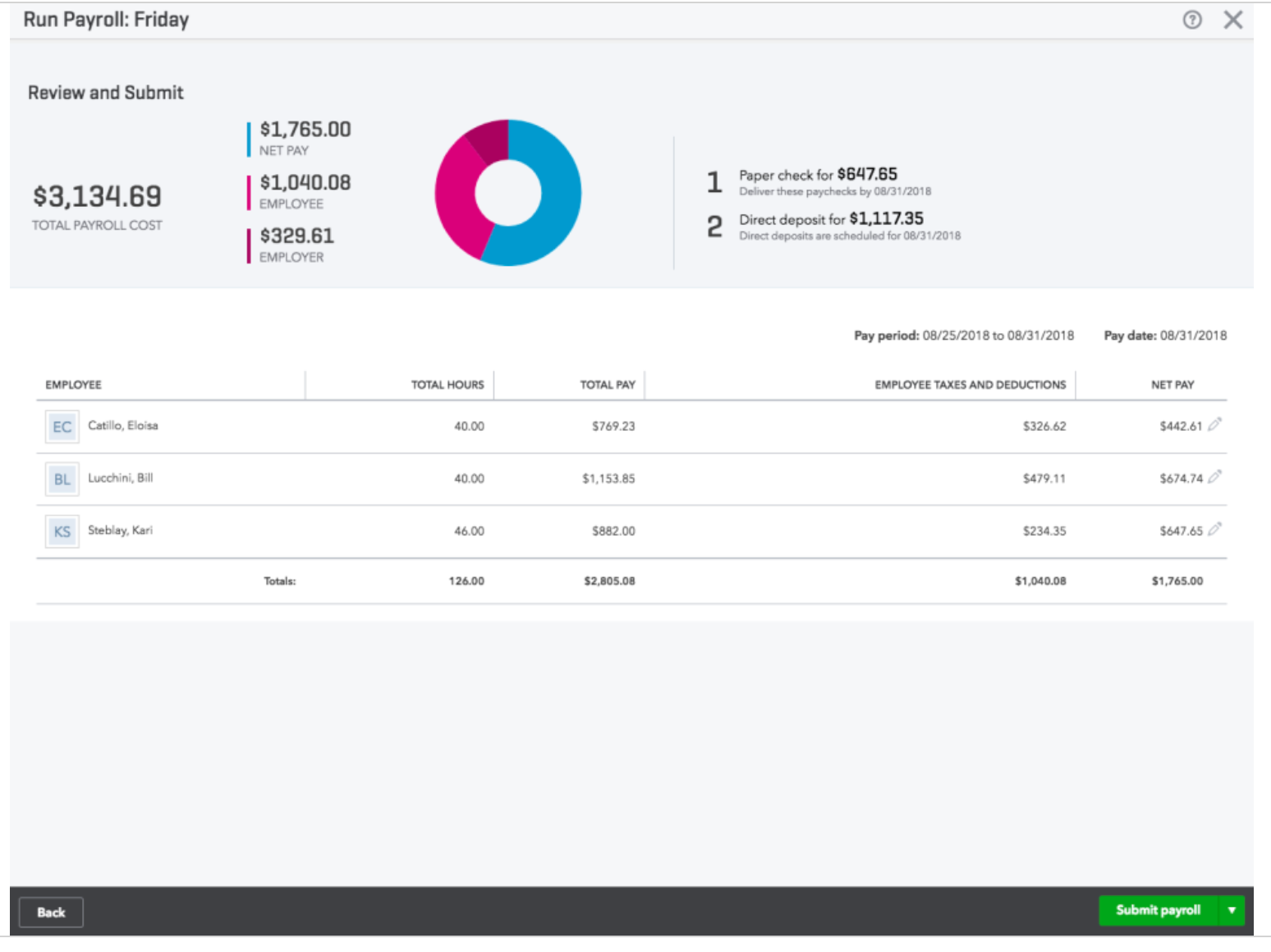Select the BL avatar for Lucchini, Bill
1271x952 pixels.
62,479
